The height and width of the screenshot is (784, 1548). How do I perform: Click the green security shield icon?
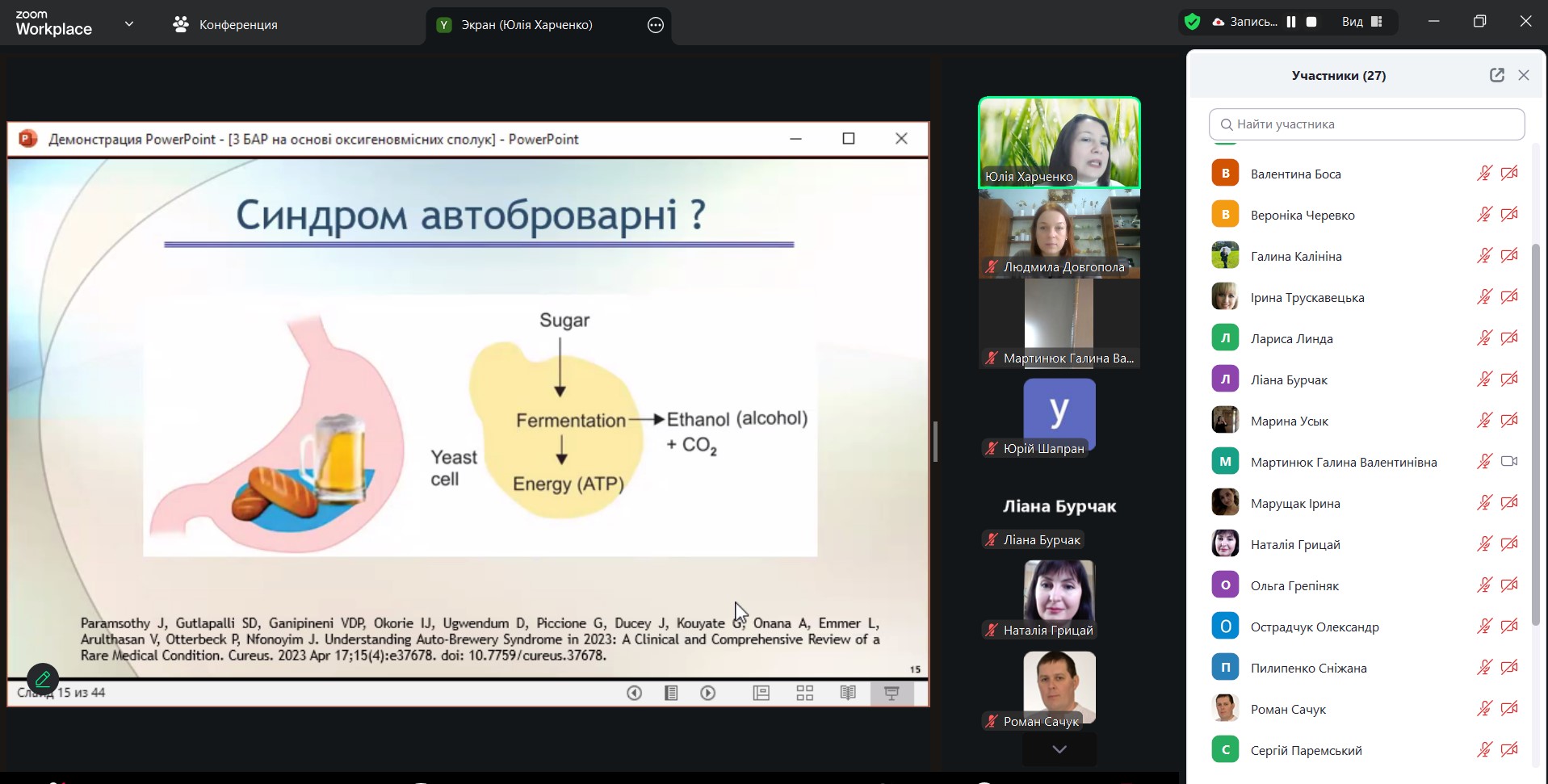1192,23
